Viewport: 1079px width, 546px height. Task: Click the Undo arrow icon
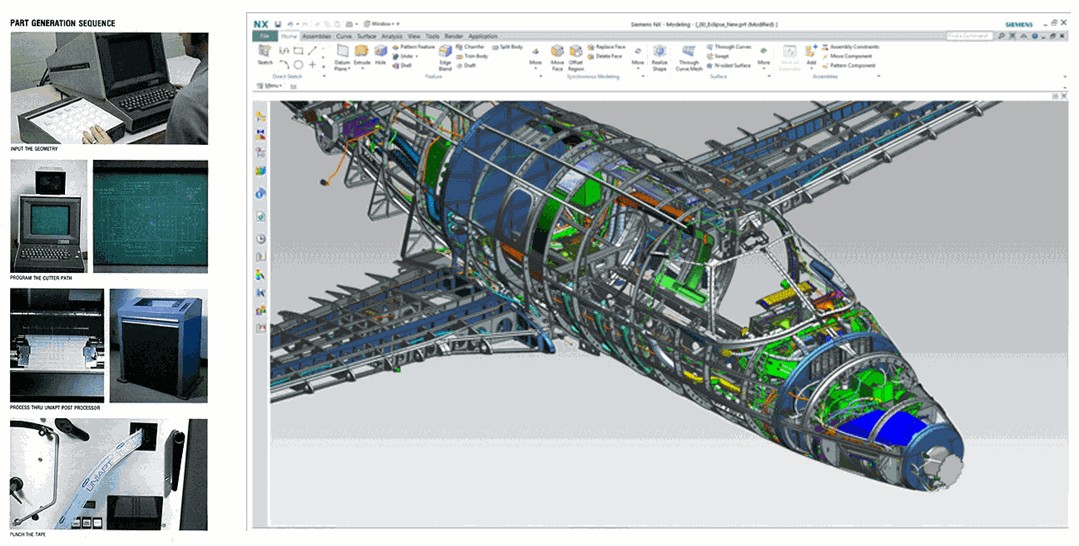click(x=290, y=24)
